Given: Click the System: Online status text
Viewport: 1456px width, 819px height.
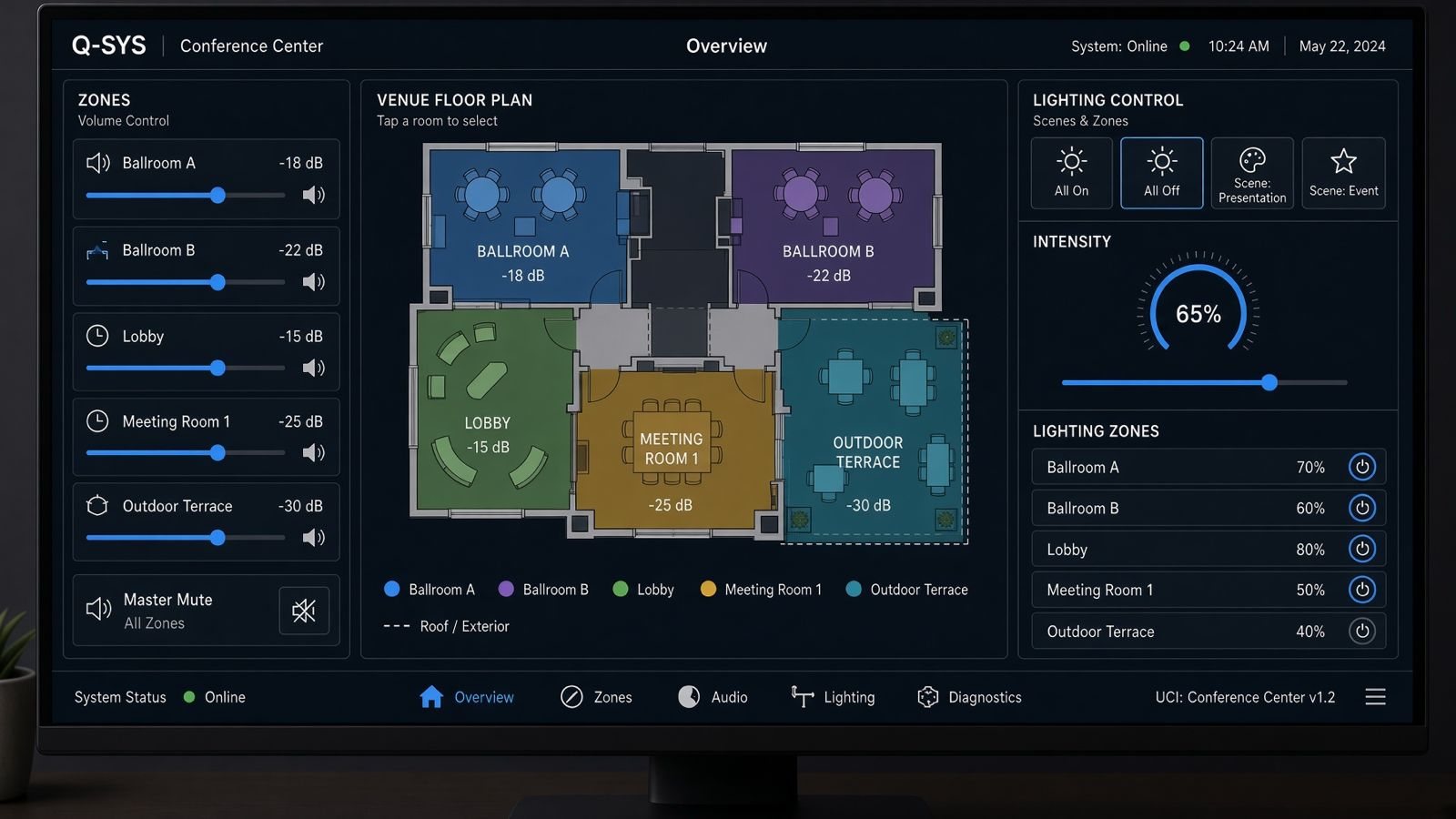Looking at the screenshot, I should (1119, 46).
